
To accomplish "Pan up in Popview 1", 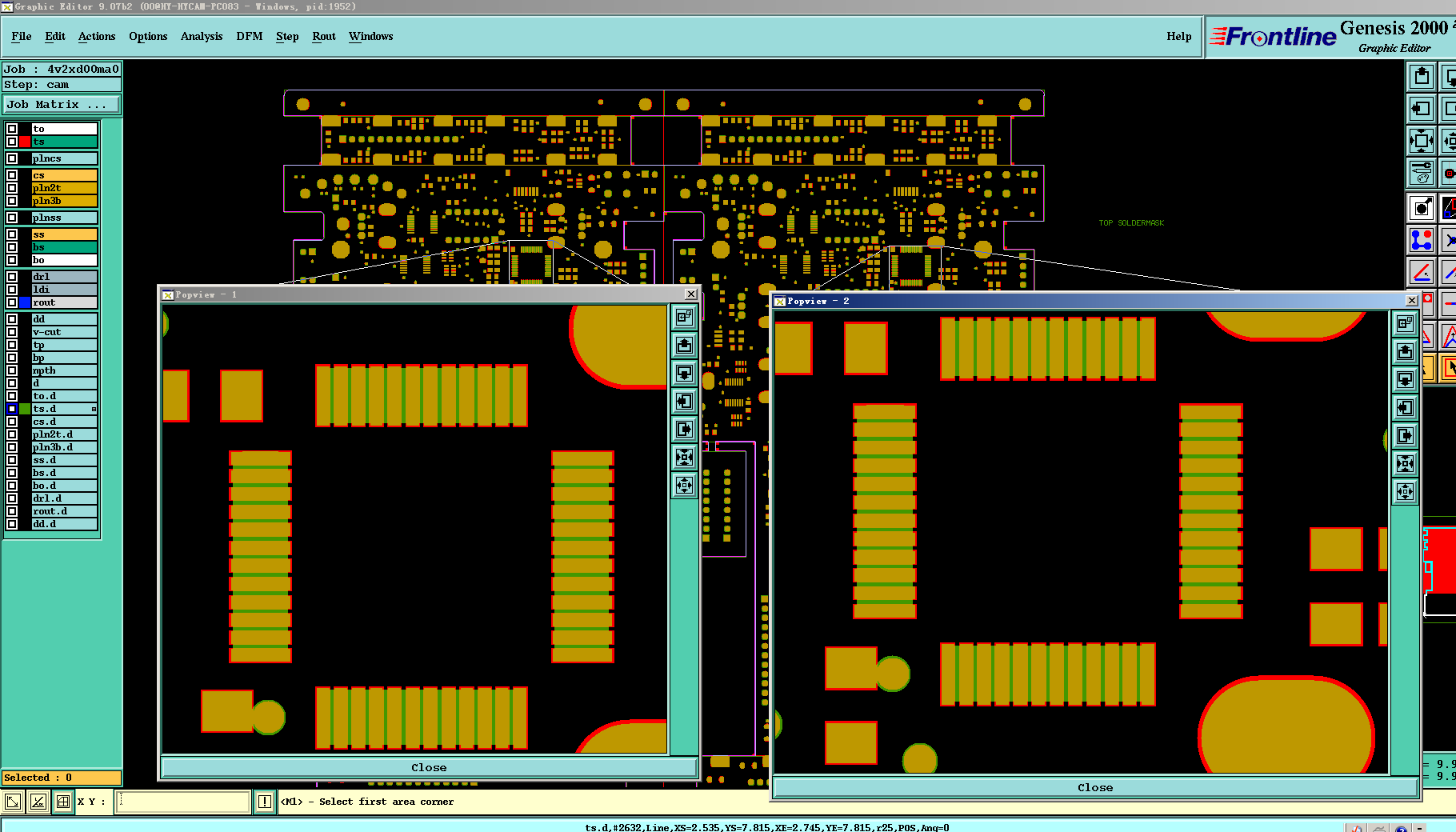I will point(684,345).
